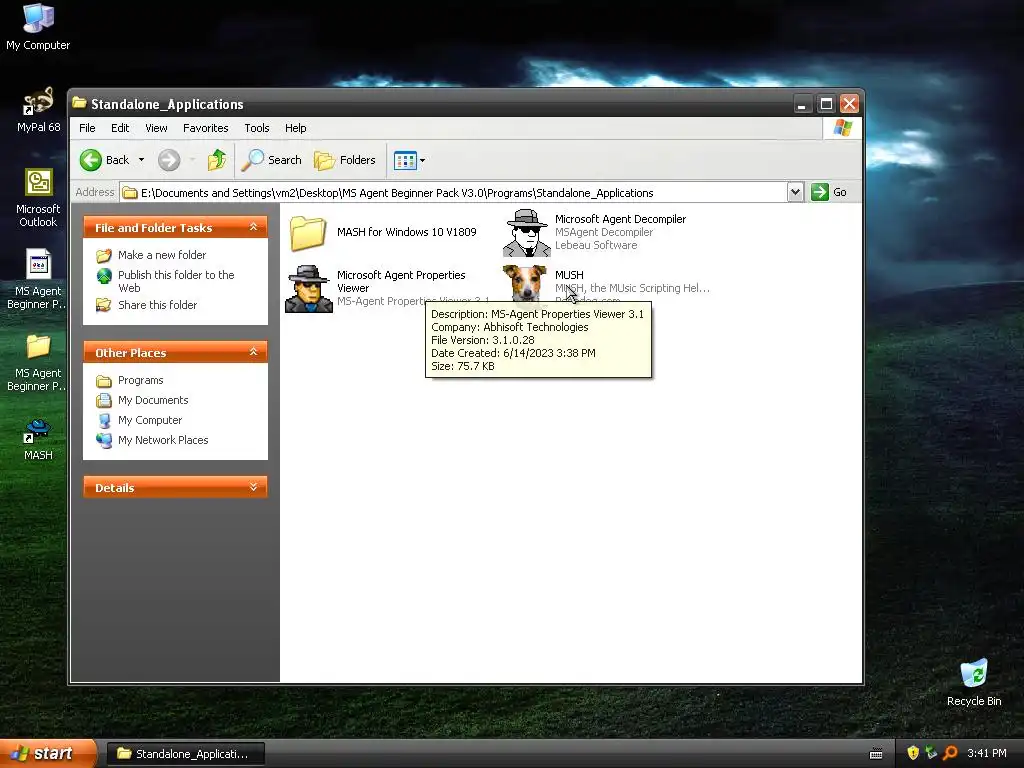Click the Forward arrow toolbar icon
This screenshot has height=768, width=1024.
tap(168, 160)
